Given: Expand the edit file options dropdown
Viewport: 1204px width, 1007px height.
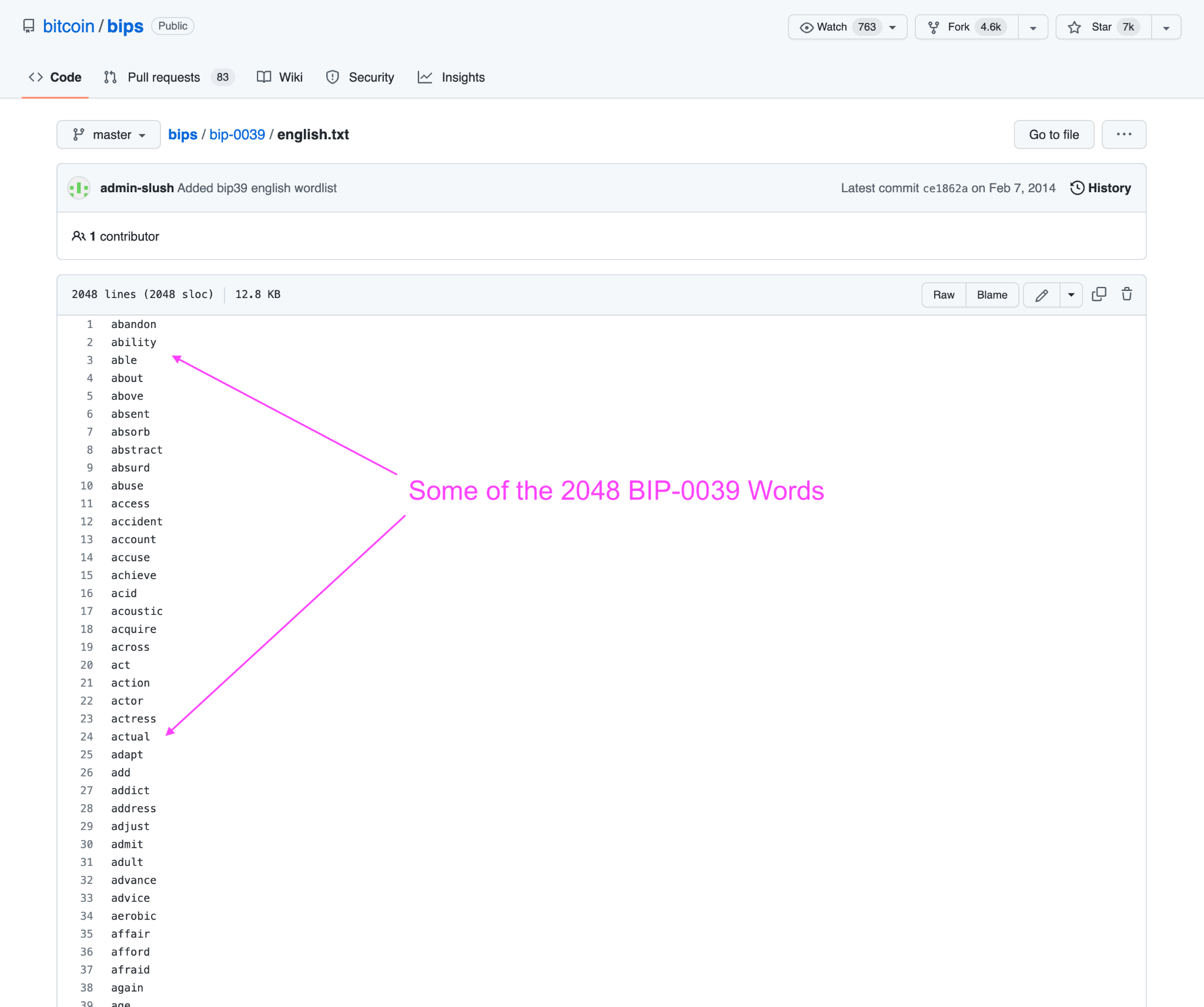Looking at the screenshot, I should coord(1071,295).
